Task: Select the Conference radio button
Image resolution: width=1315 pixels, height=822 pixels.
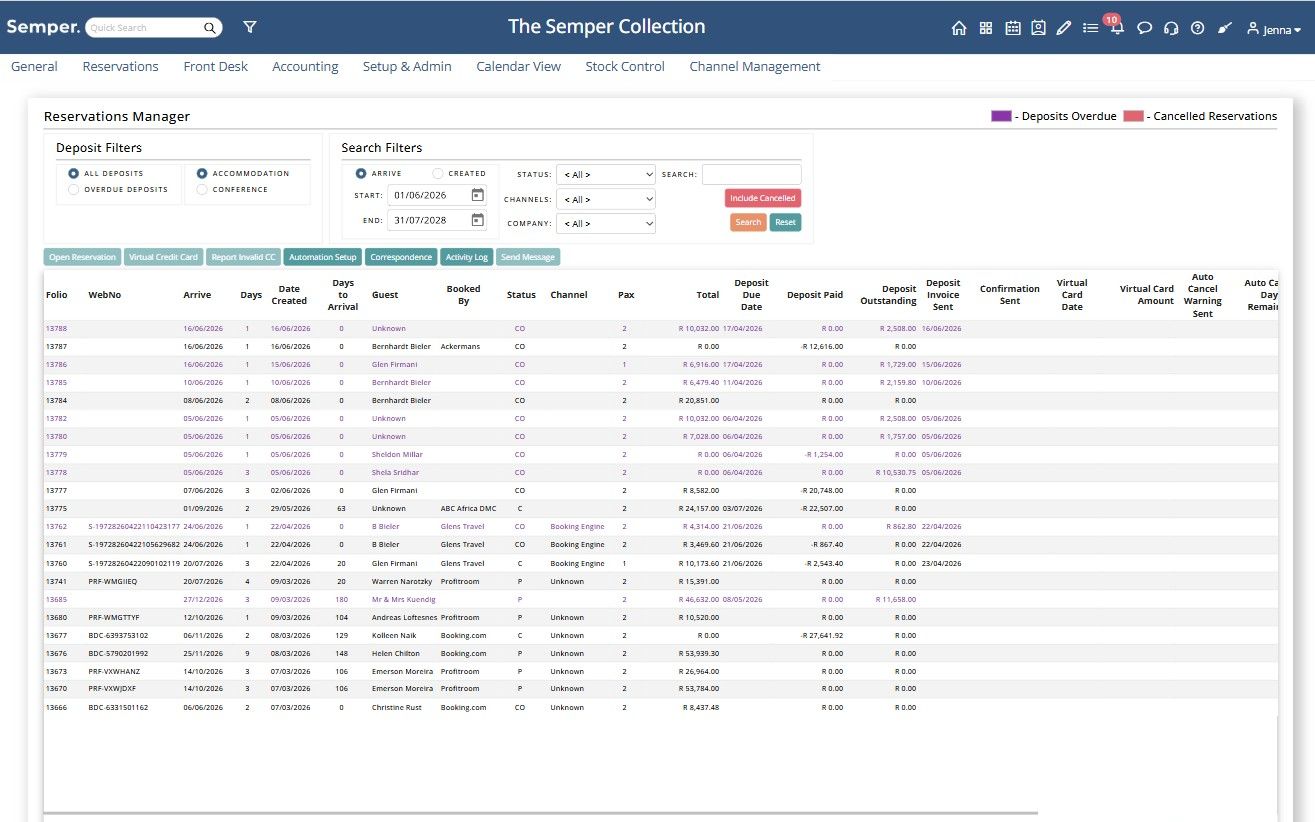Action: (202, 189)
